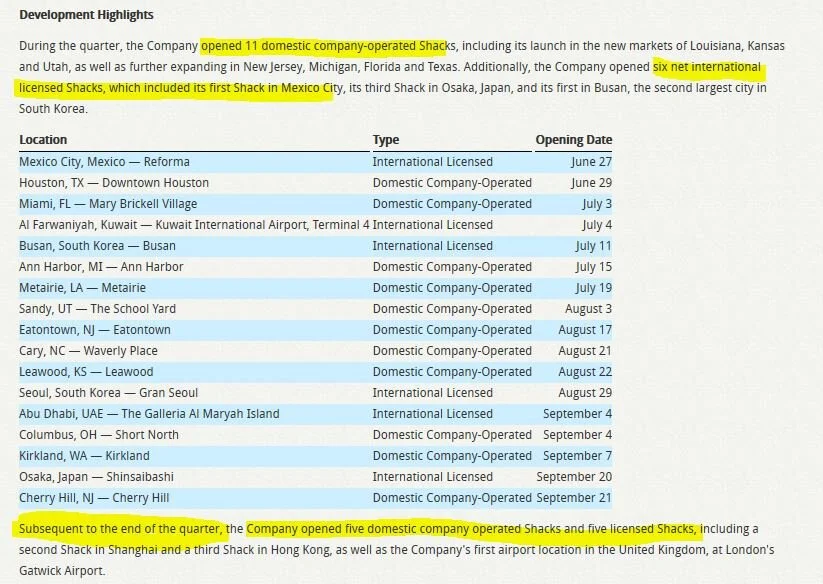Select 'Cary, NC — Waverly Place' cell

pyautogui.click(x=88, y=351)
